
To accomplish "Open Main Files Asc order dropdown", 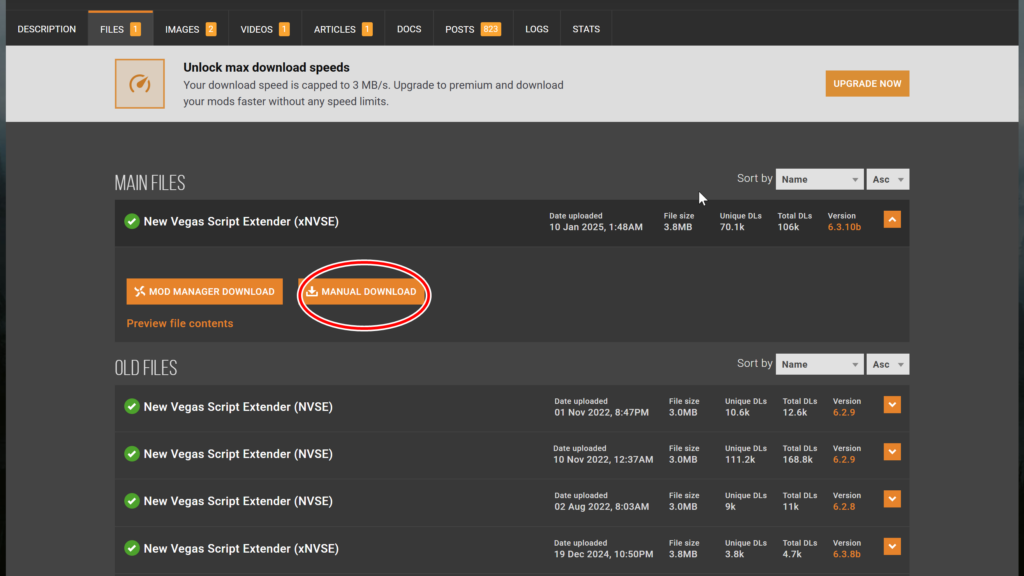I will 887,180.
